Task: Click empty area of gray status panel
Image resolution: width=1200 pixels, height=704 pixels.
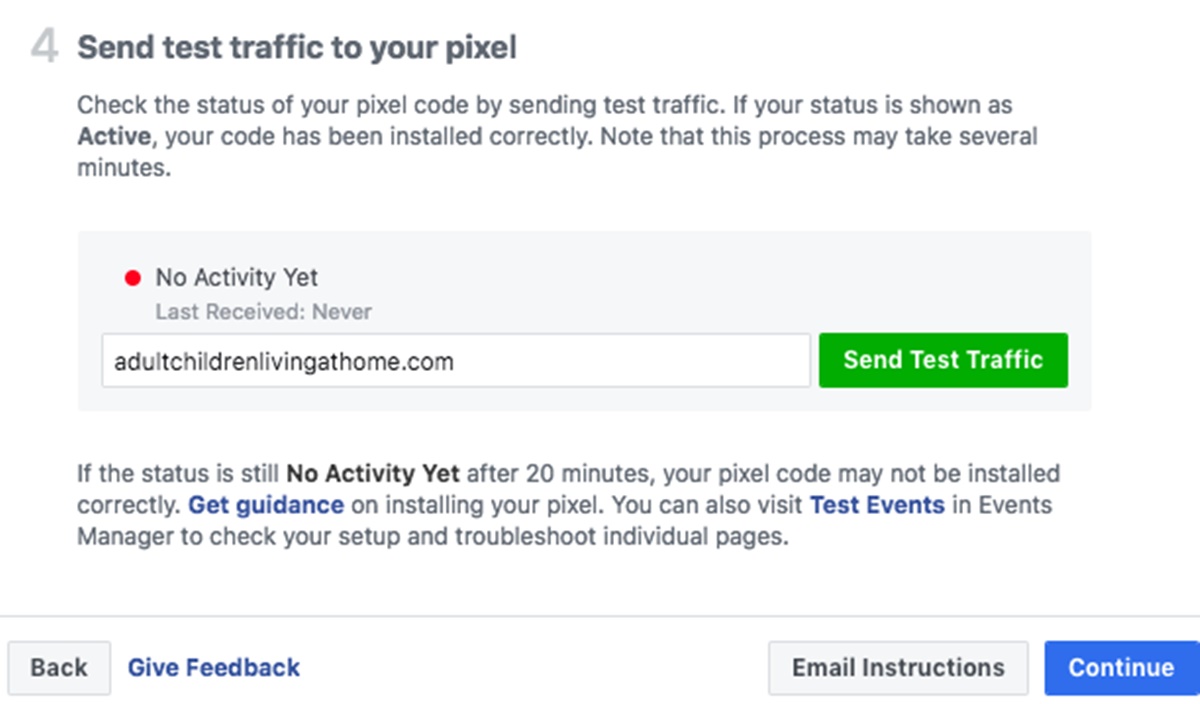Action: pos(700,280)
